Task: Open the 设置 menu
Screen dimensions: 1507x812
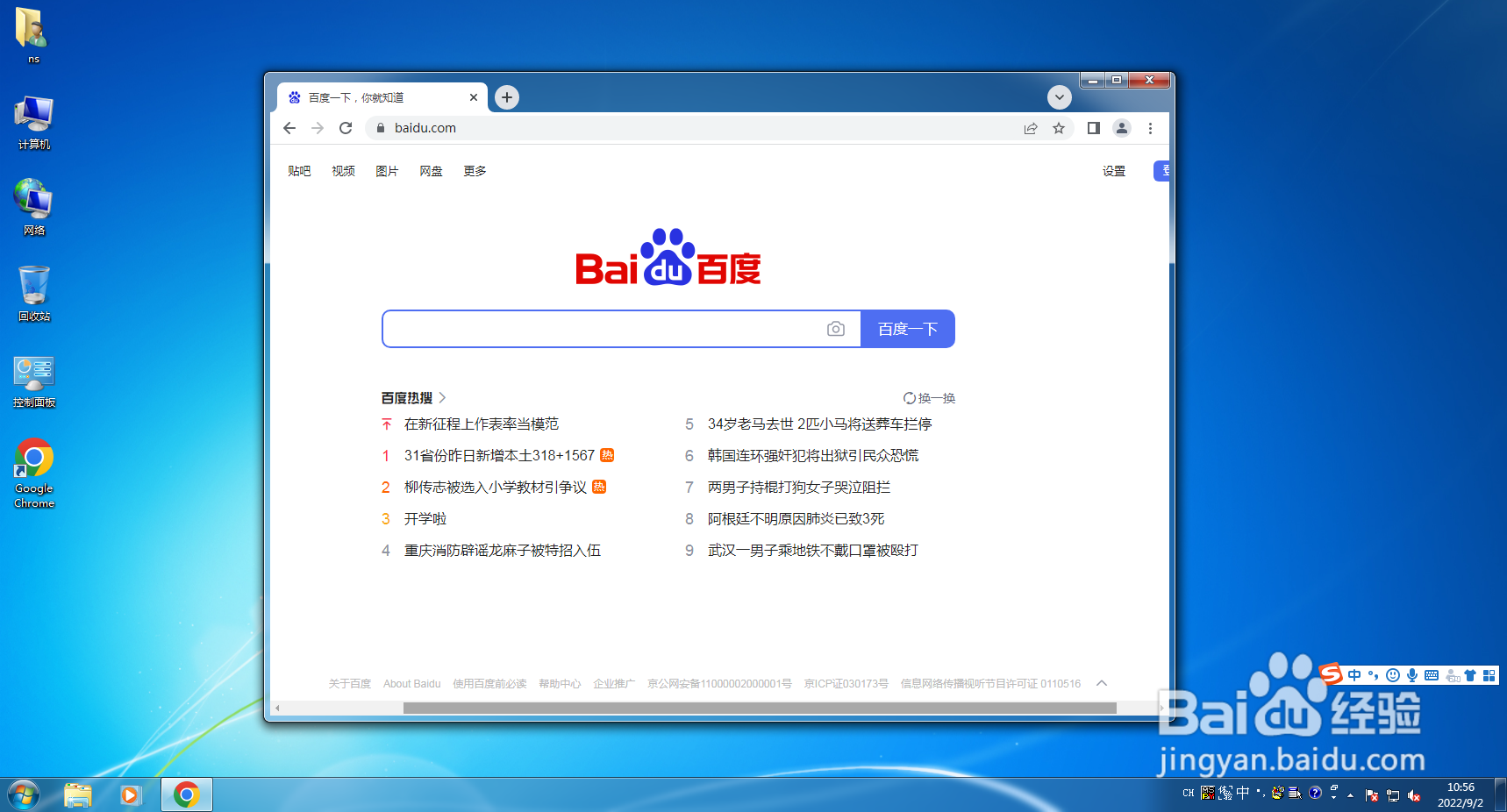Action: [1114, 171]
